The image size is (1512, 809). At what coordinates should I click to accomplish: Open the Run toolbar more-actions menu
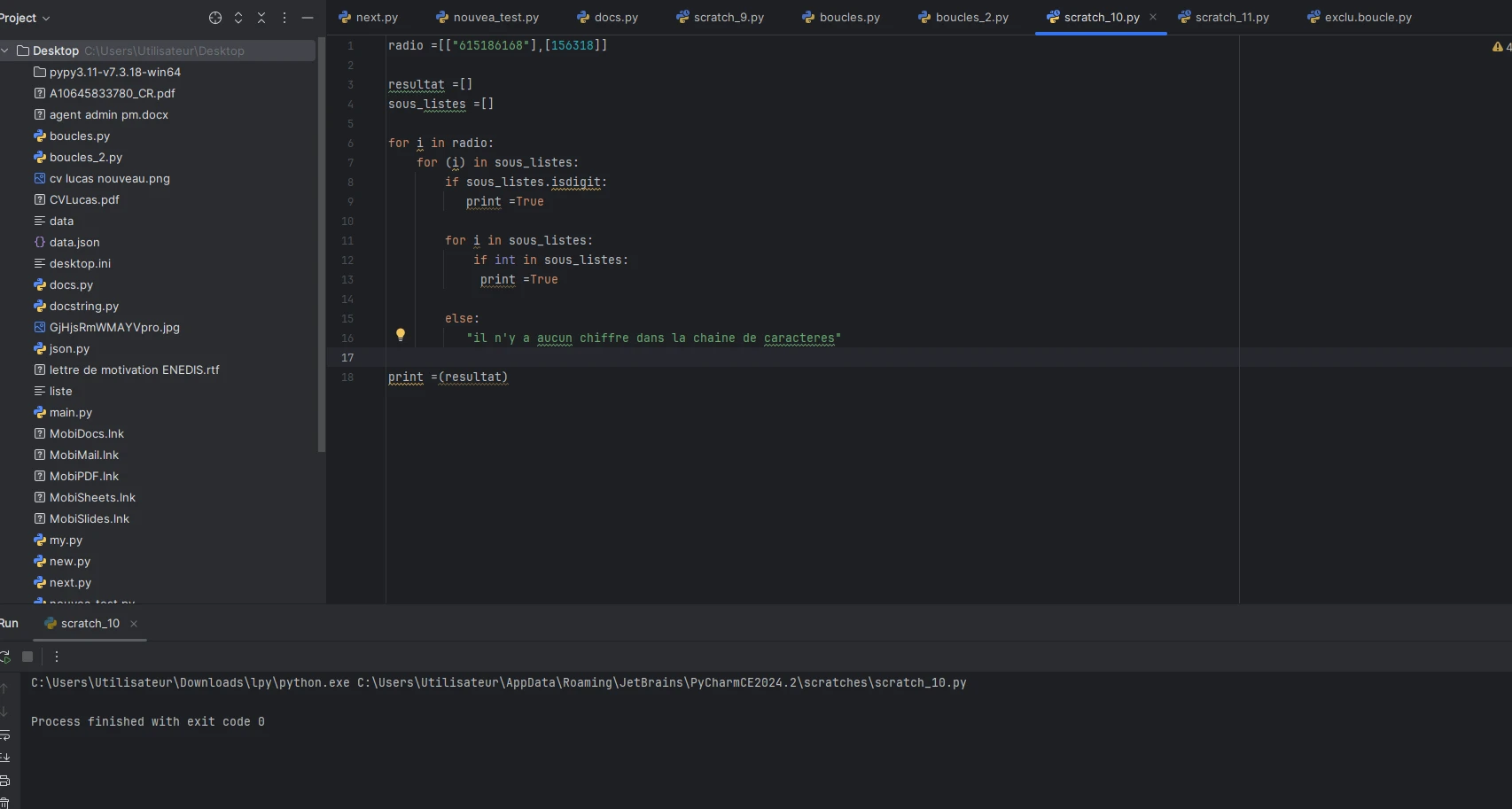click(x=57, y=657)
